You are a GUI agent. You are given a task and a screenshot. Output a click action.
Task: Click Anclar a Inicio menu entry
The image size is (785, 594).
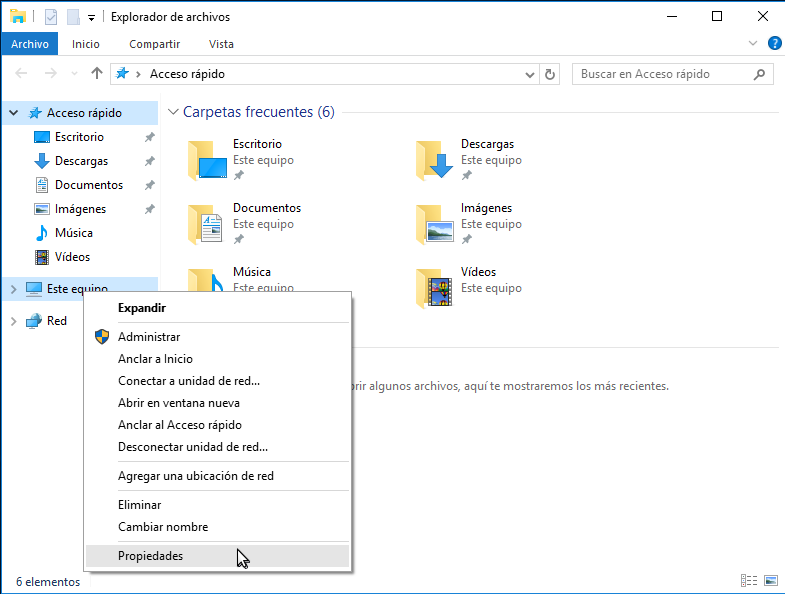click(217, 359)
